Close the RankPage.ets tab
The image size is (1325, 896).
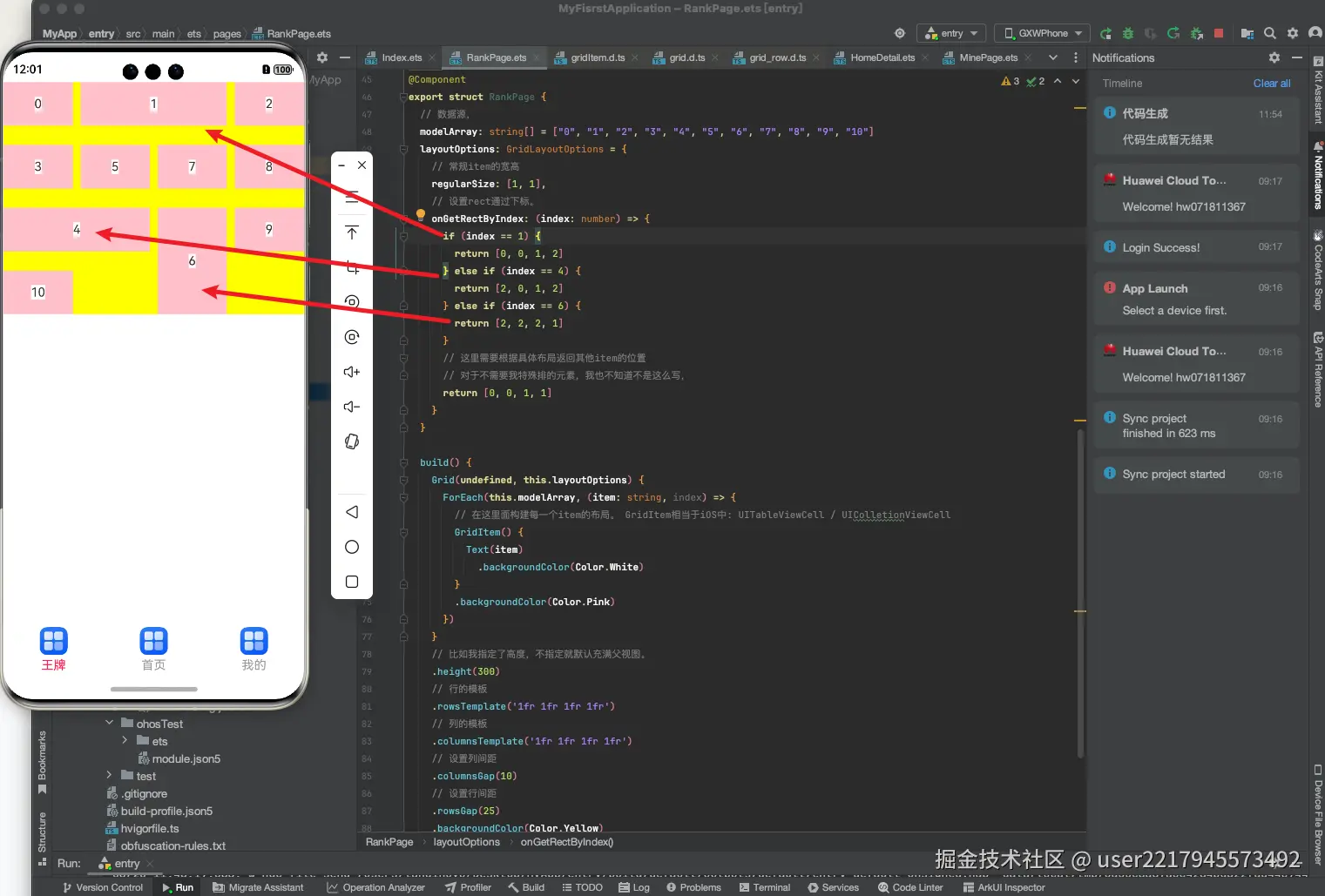point(537,58)
